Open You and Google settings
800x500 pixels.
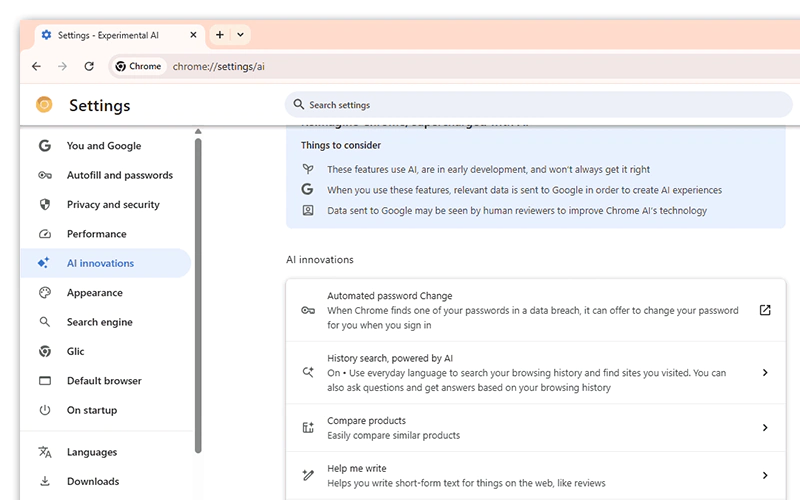coord(104,146)
